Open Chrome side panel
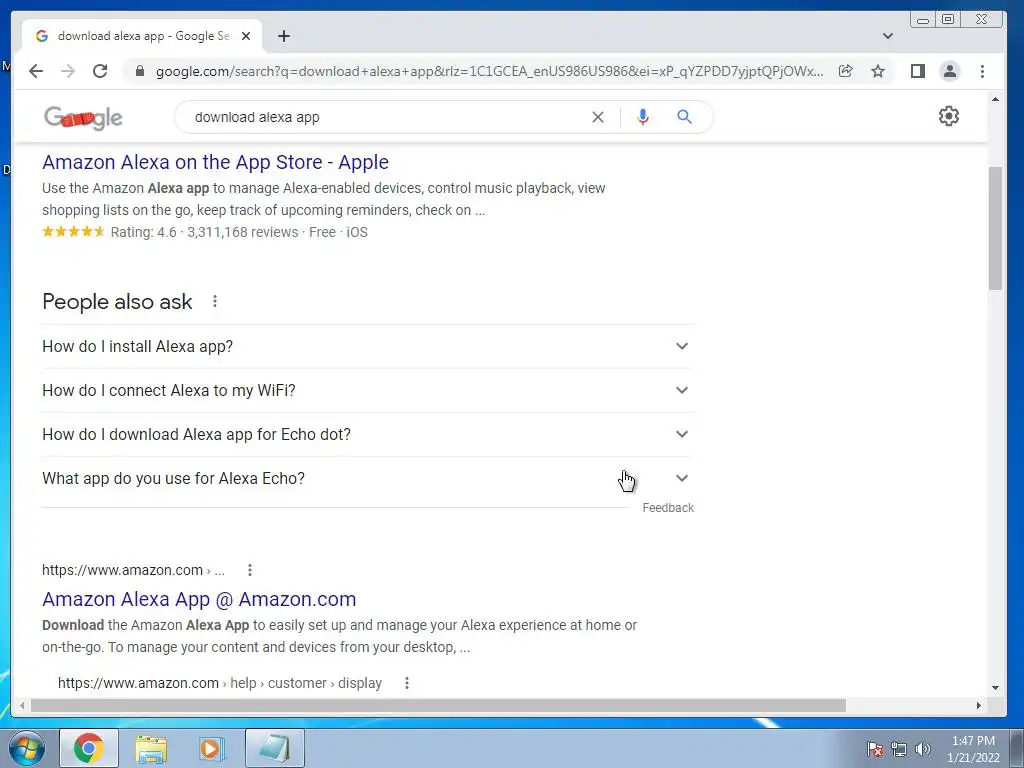The image size is (1024, 768). pos(918,71)
